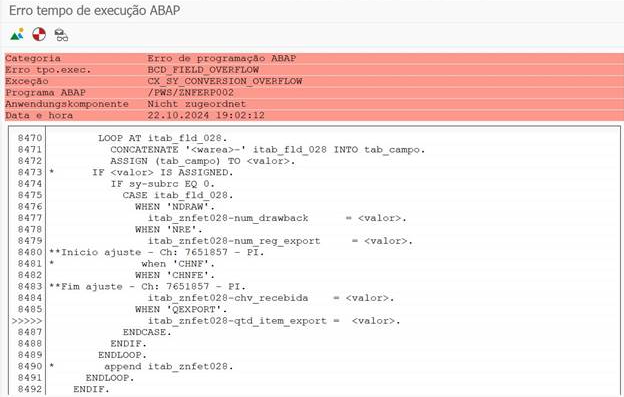
Task: Click runtime error BCD_FIELD_OVERFLOW value
Action: point(203,70)
